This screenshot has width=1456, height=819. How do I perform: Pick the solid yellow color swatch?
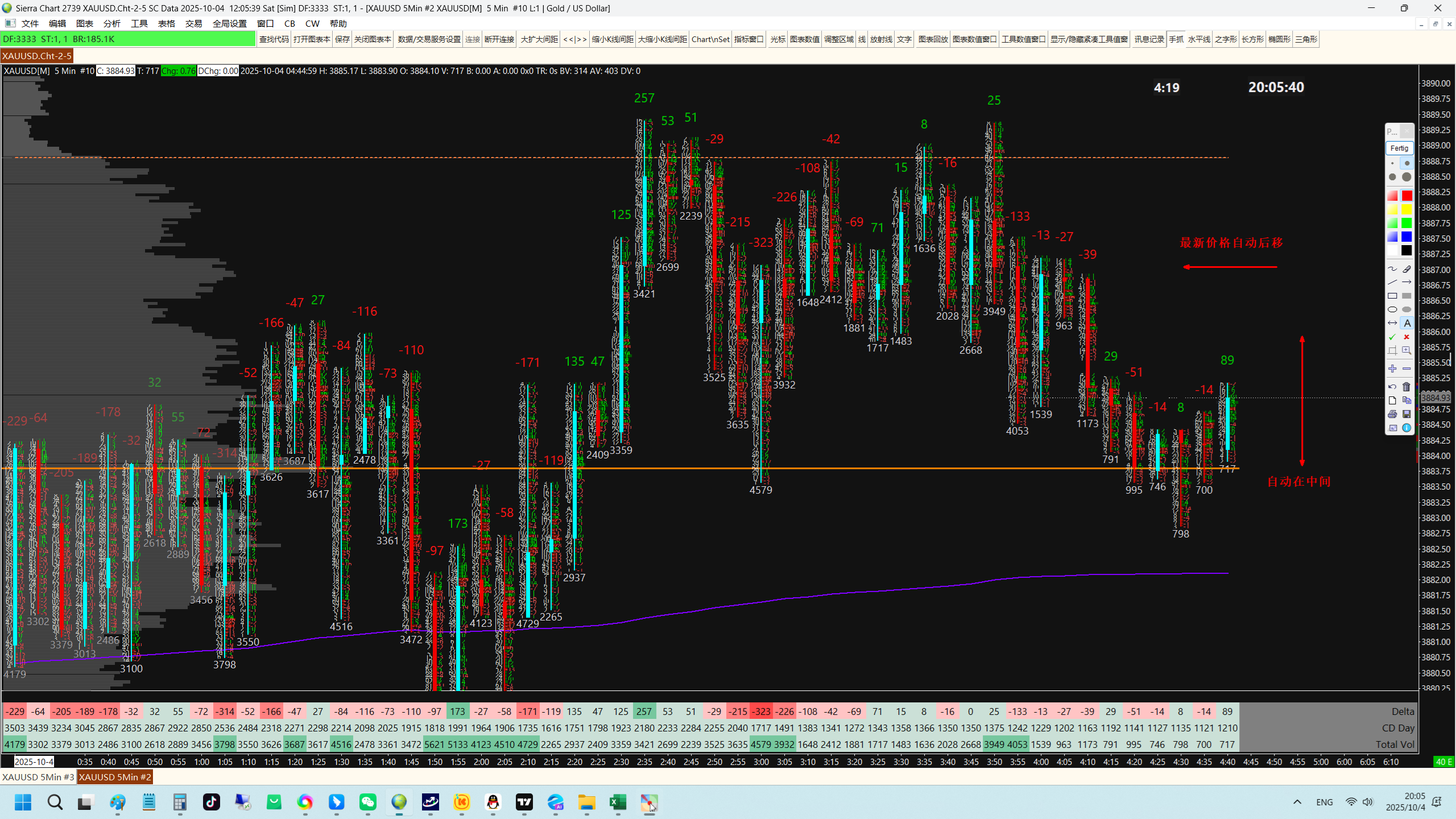tap(1407, 210)
